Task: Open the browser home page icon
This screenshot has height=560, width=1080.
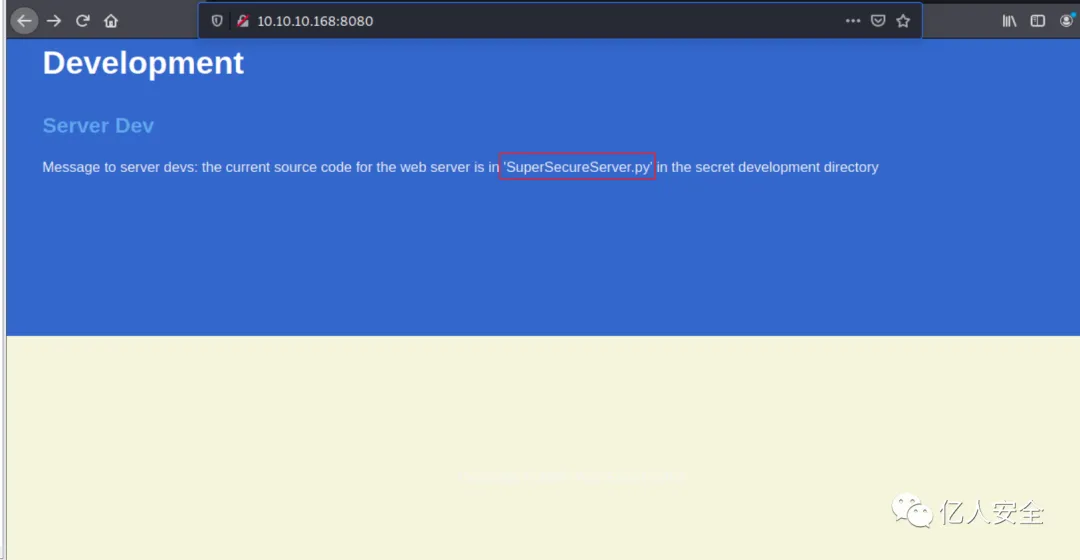Action: click(x=111, y=21)
